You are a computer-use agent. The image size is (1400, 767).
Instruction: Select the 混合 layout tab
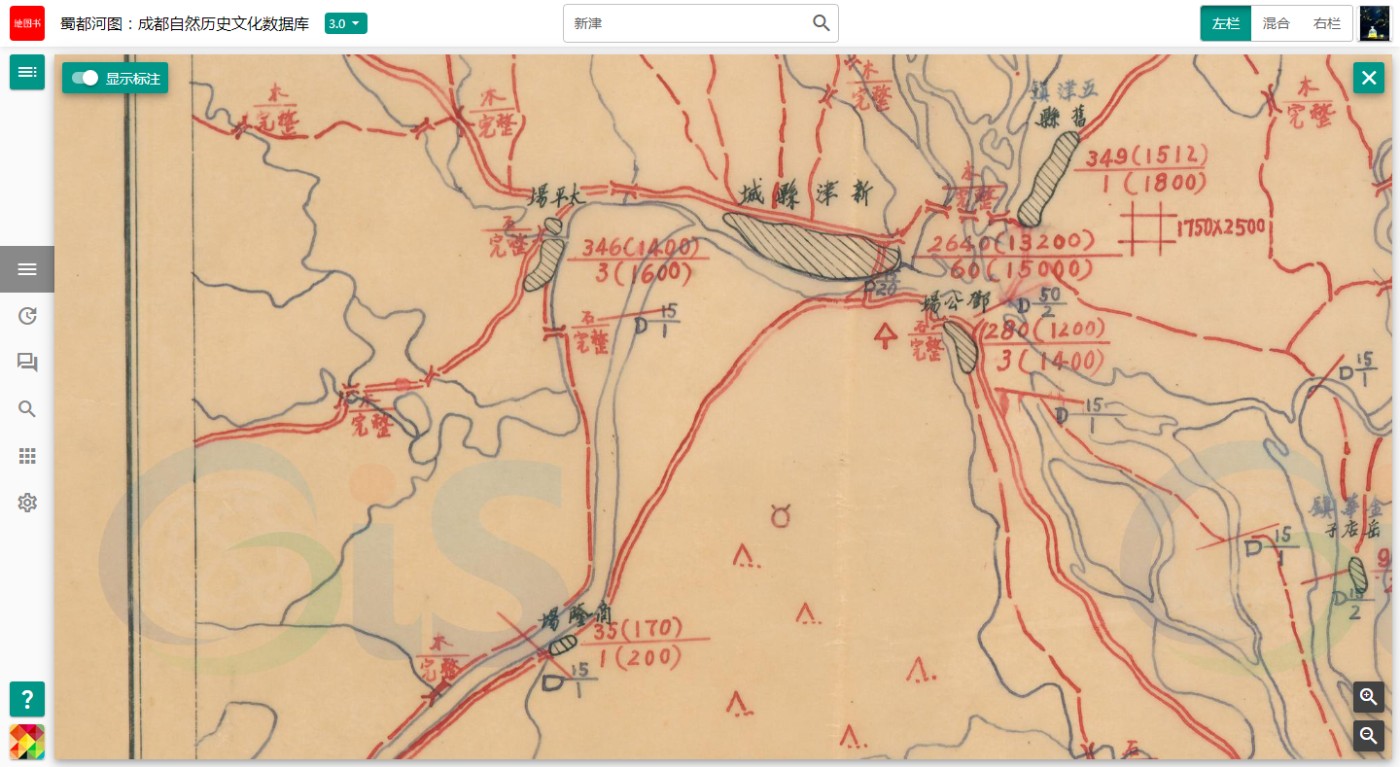click(x=1276, y=23)
